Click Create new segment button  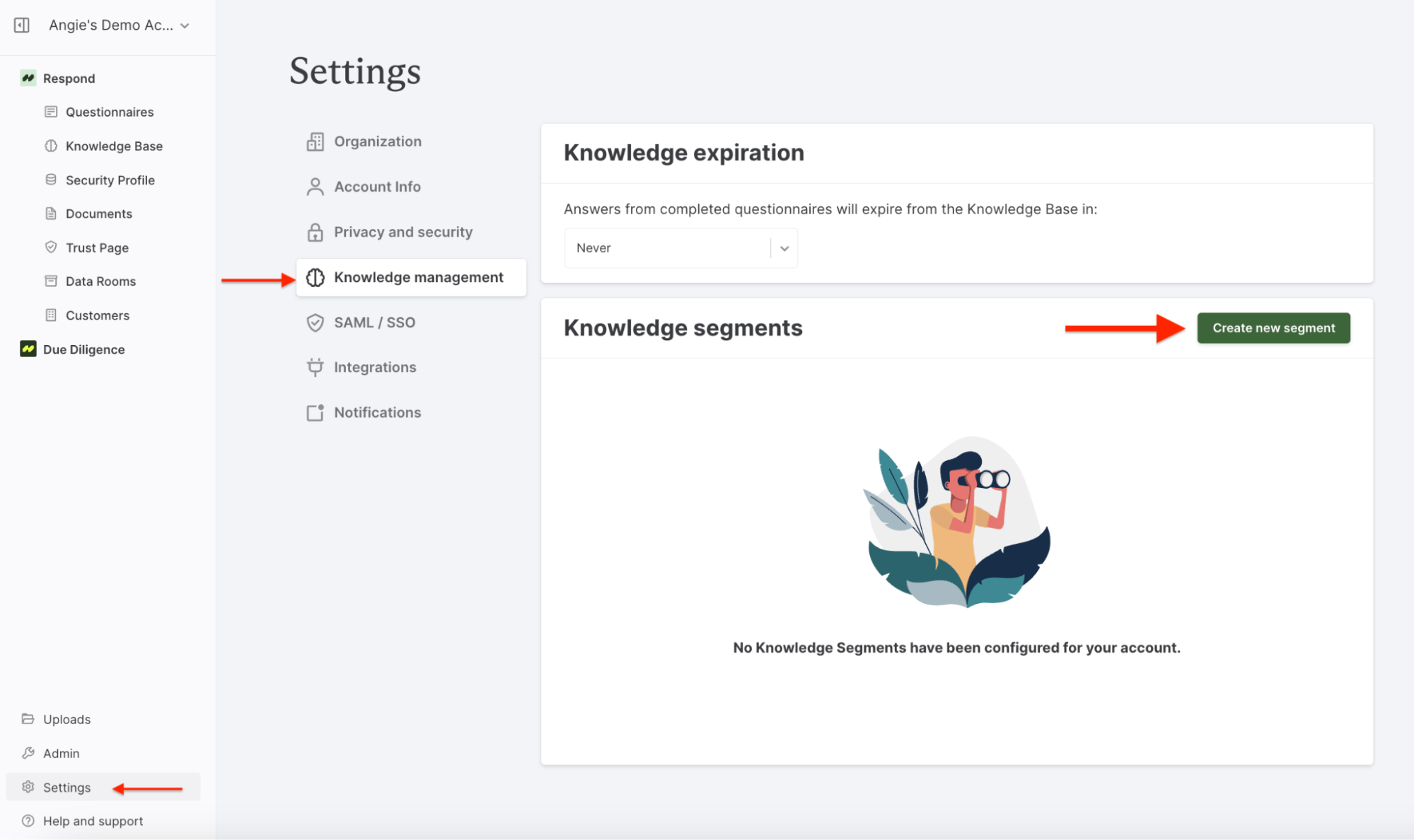pyautogui.click(x=1273, y=328)
